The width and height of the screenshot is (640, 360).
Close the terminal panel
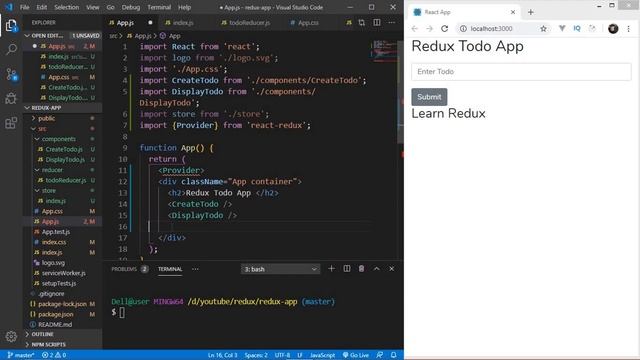(x=391, y=269)
